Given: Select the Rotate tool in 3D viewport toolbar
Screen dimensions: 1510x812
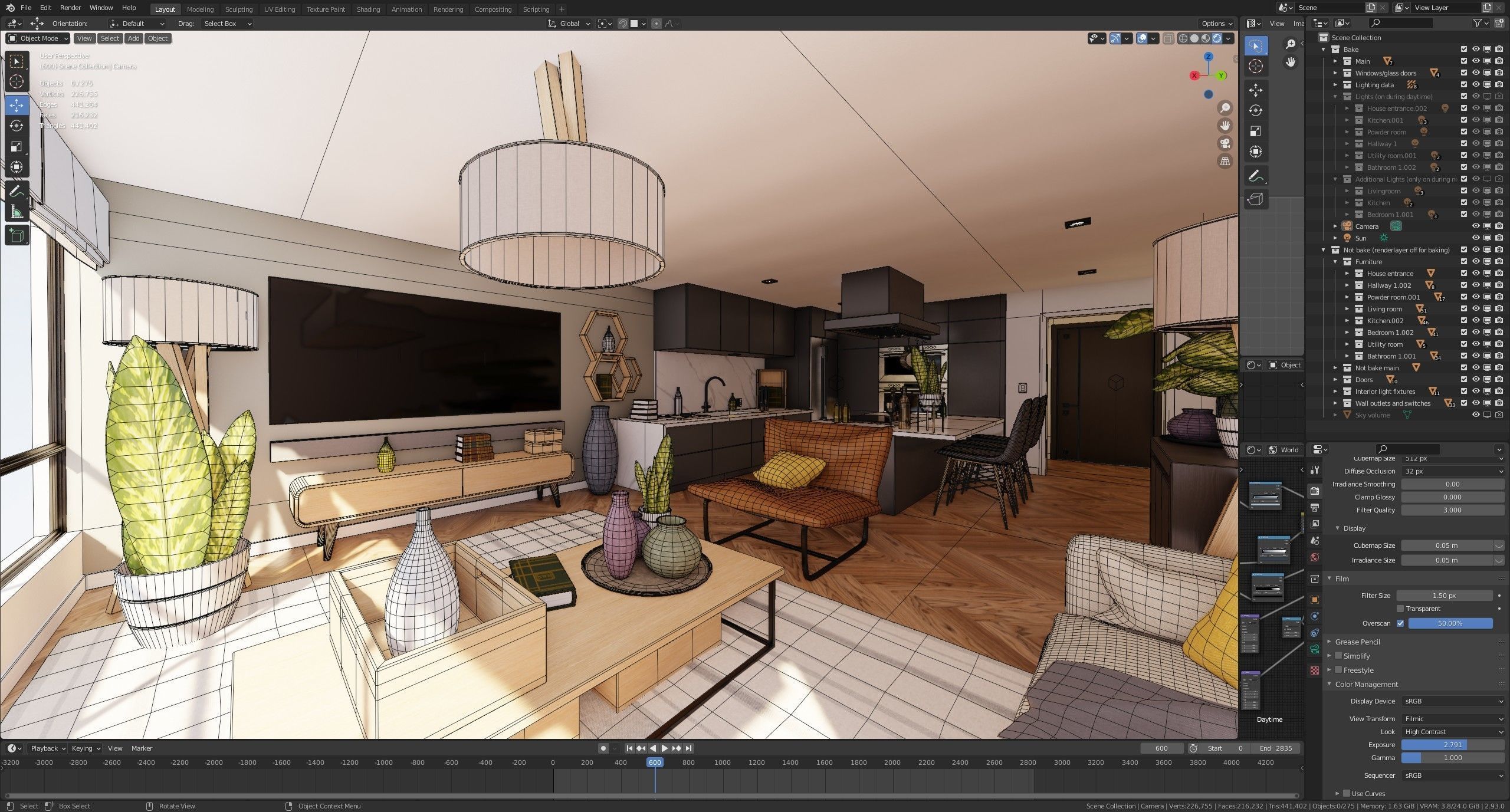Looking at the screenshot, I should 17,126.
